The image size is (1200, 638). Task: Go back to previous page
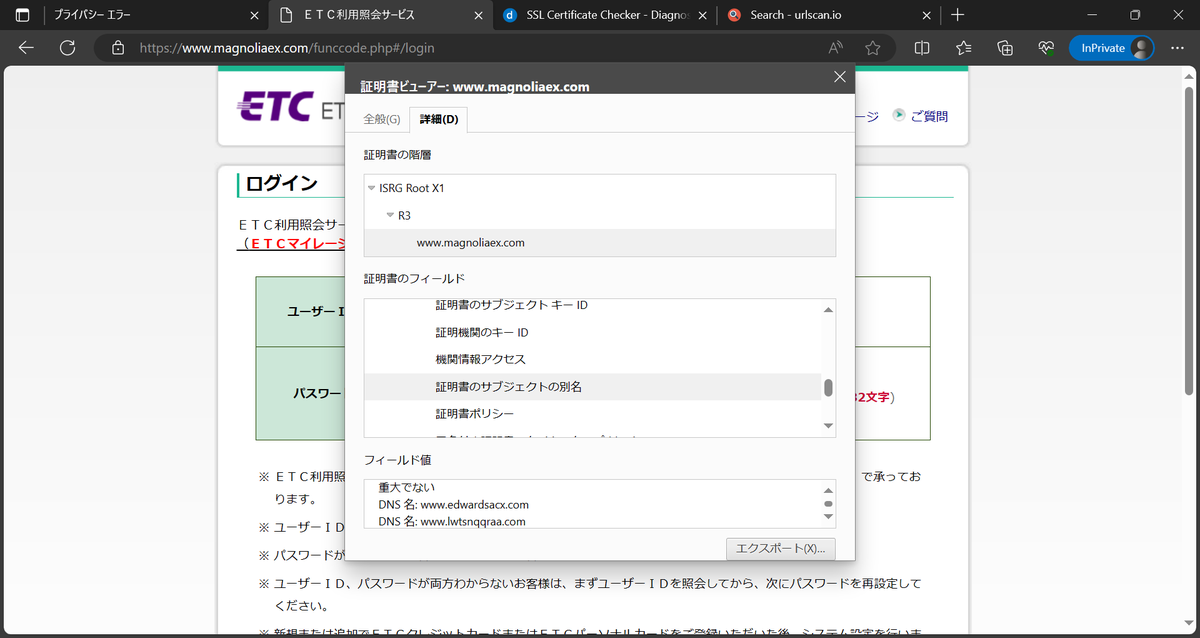(26, 47)
